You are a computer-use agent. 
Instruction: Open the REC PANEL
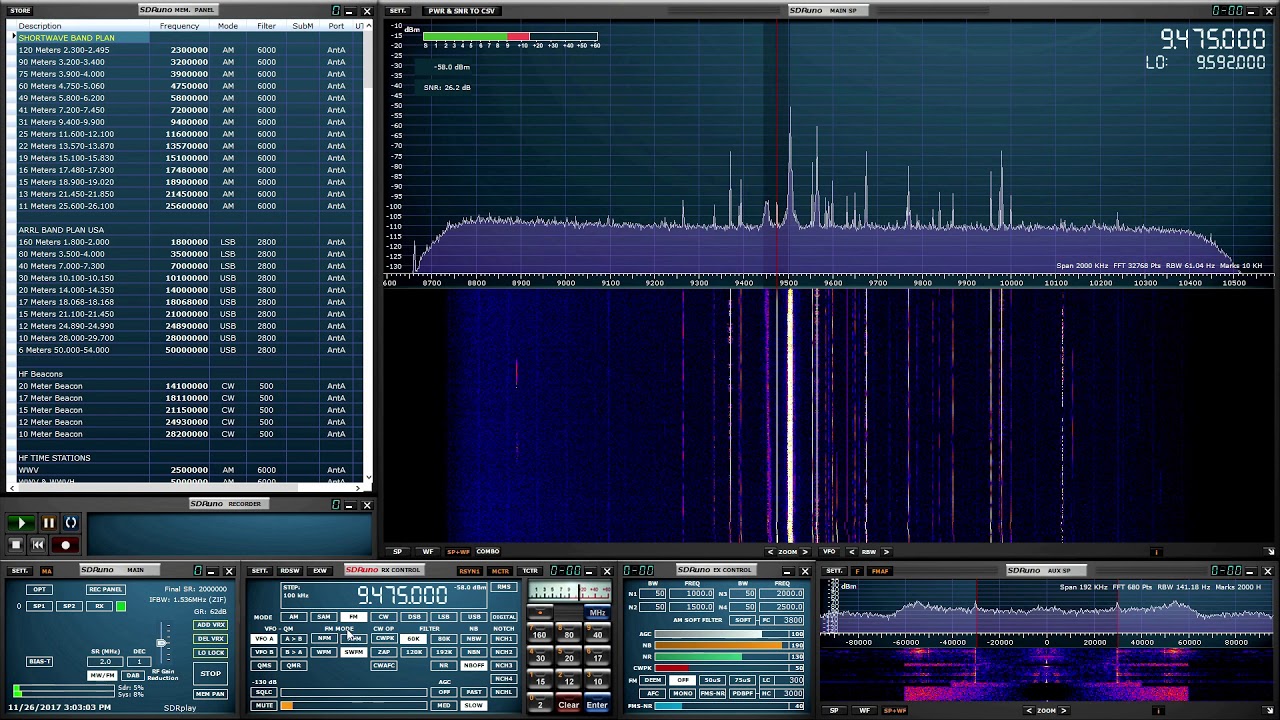pyautogui.click(x=105, y=590)
